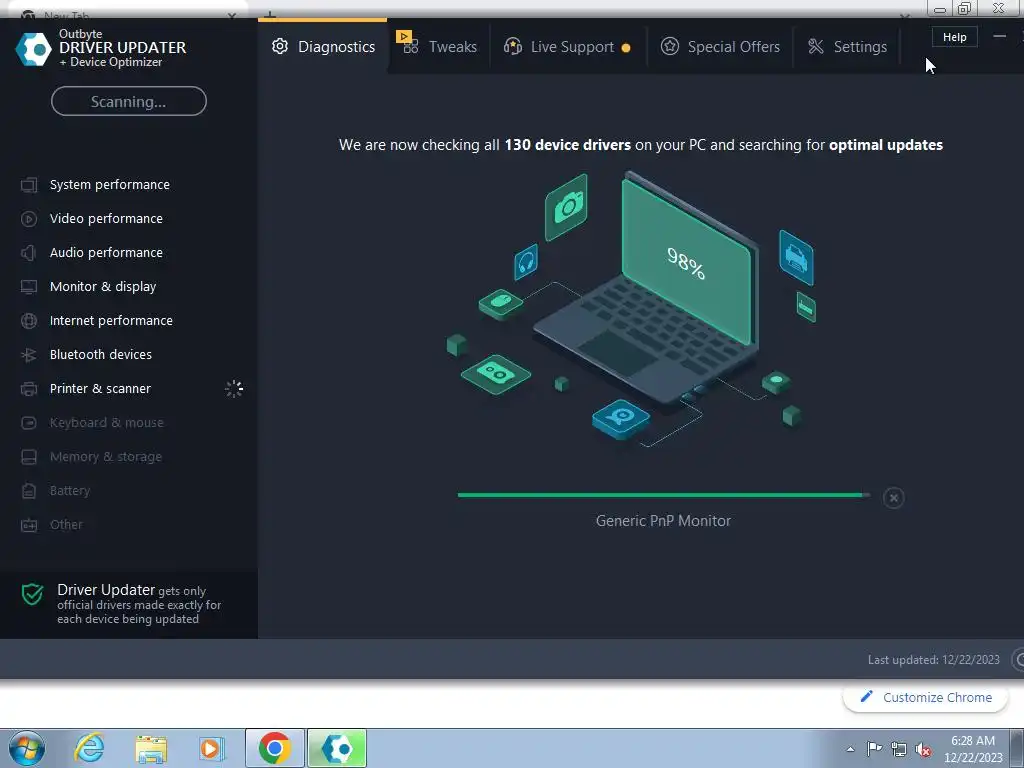Click the network tray icon
Screen dimensions: 1024x768
coord(899,749)
